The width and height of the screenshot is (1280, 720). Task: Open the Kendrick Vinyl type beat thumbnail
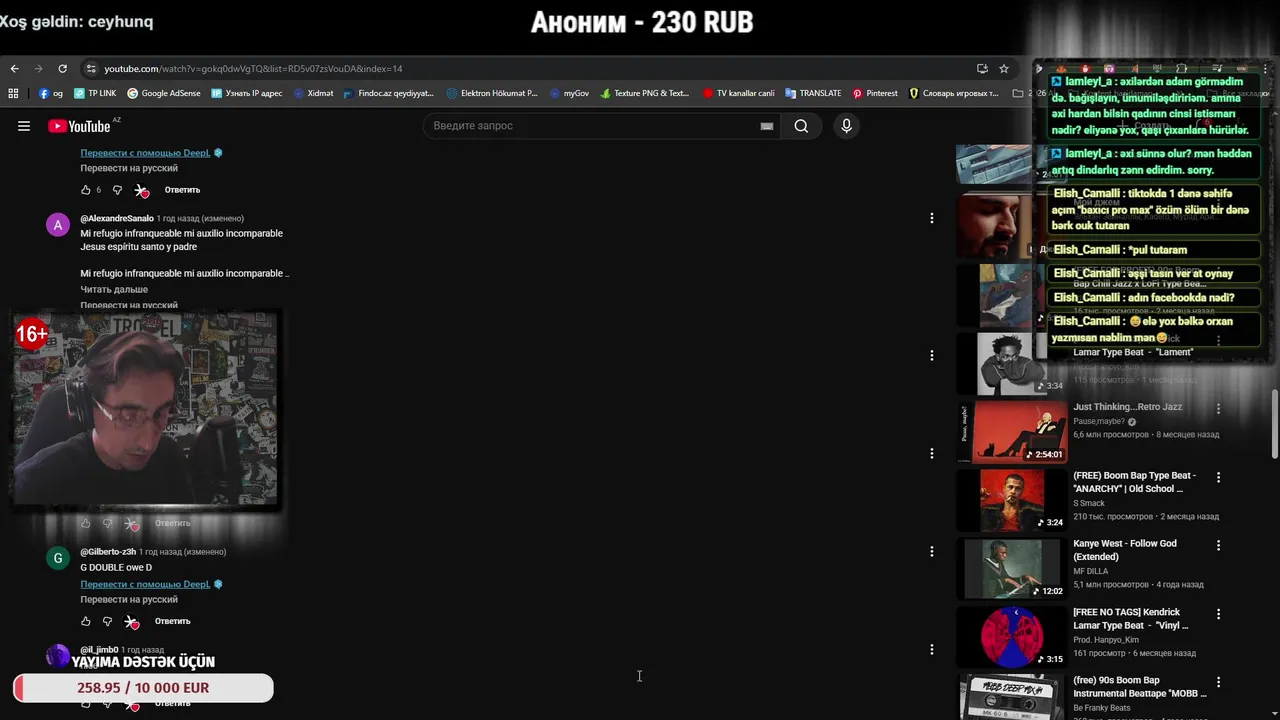[x=1013, y=636]
